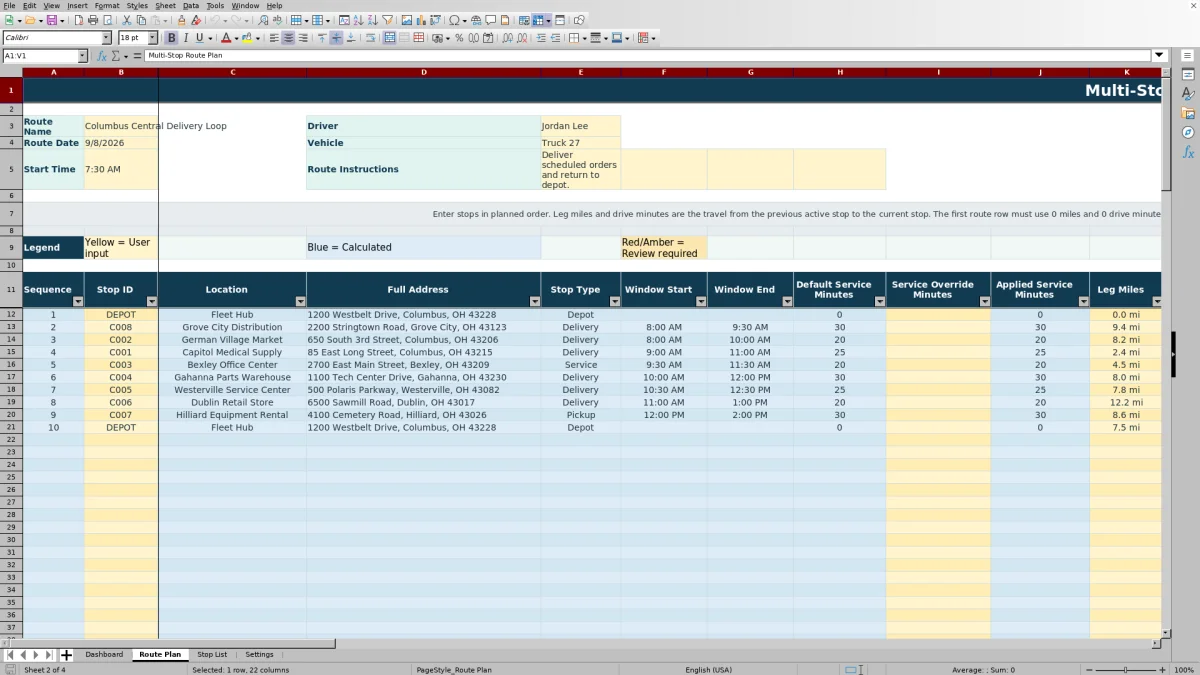Toggle Wrap Text
This screenshot has width=1200, height=675.
[x=370, y=38]
